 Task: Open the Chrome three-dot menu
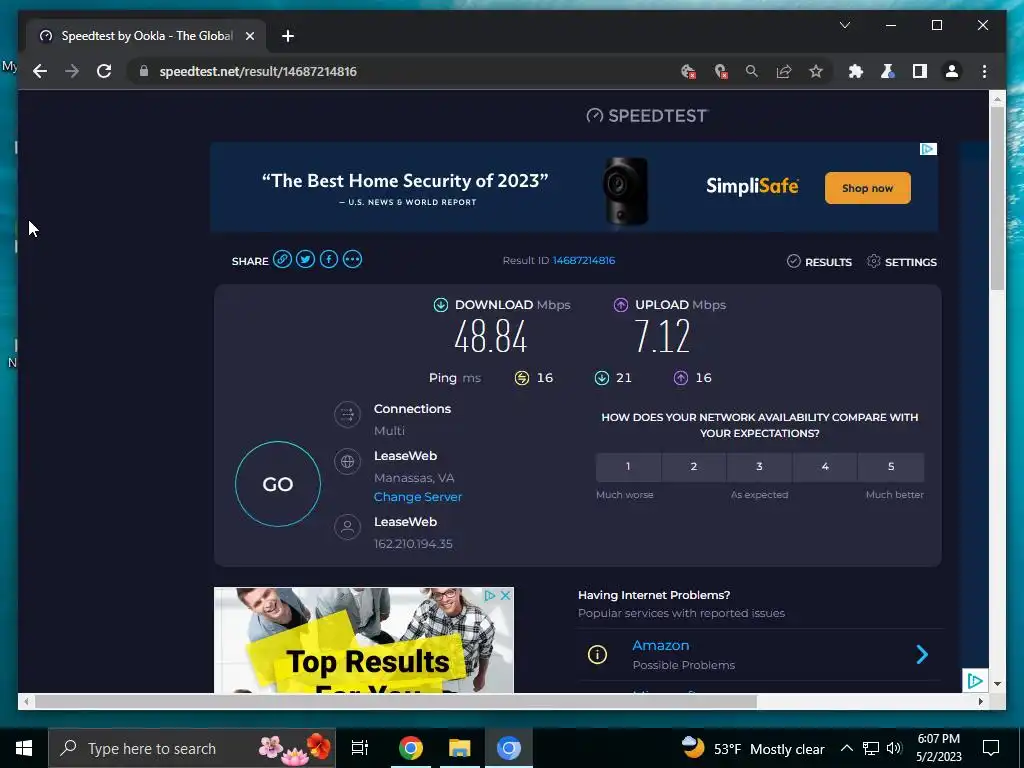click(984, 71)
